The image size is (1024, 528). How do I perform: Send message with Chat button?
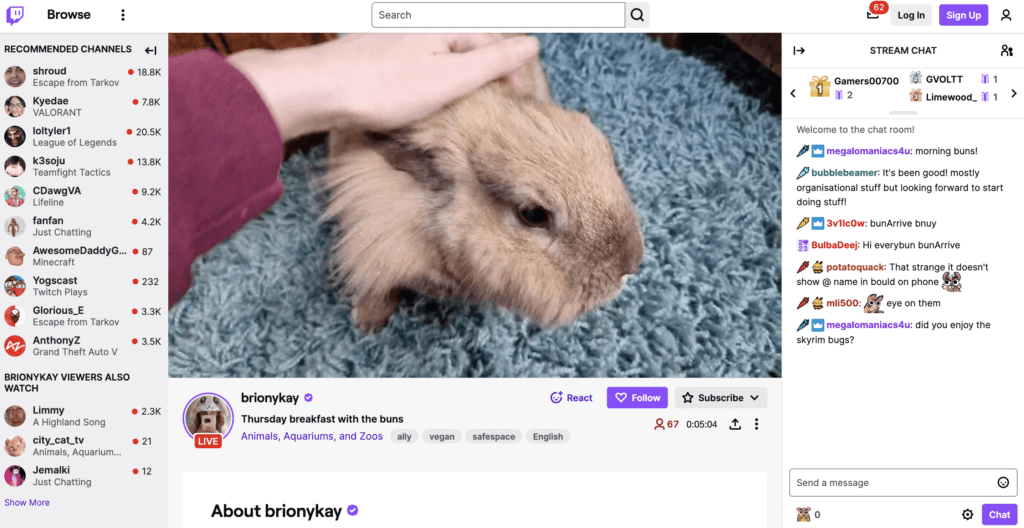(999, 514)
